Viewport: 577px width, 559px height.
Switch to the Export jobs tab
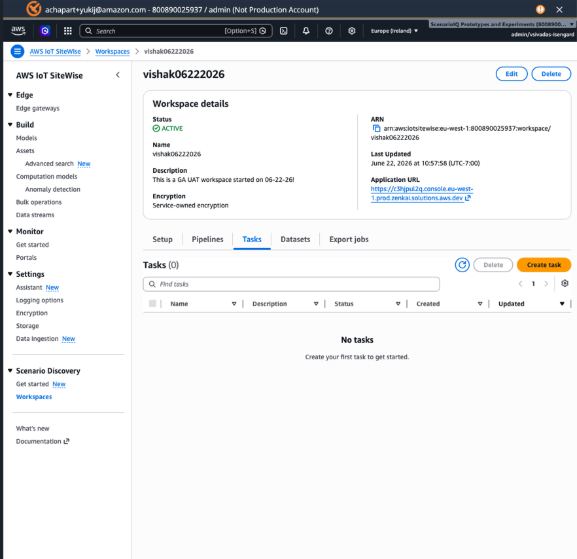click(349, 239)
